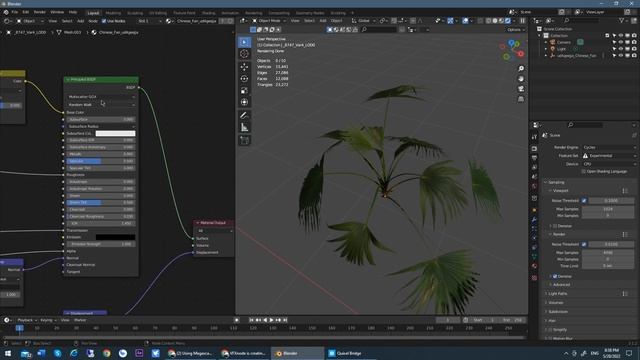Select rendered viewport shading mode

(508, 20)
